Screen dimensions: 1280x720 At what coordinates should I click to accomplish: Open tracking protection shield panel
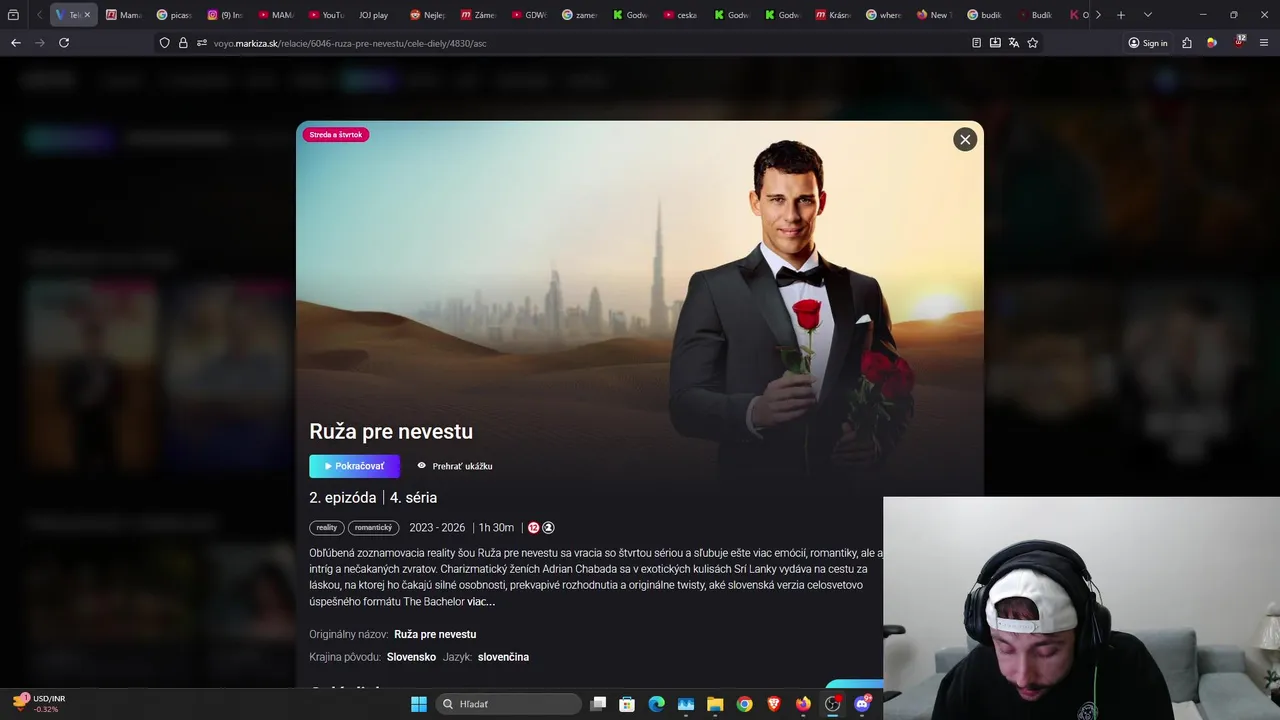165,43
